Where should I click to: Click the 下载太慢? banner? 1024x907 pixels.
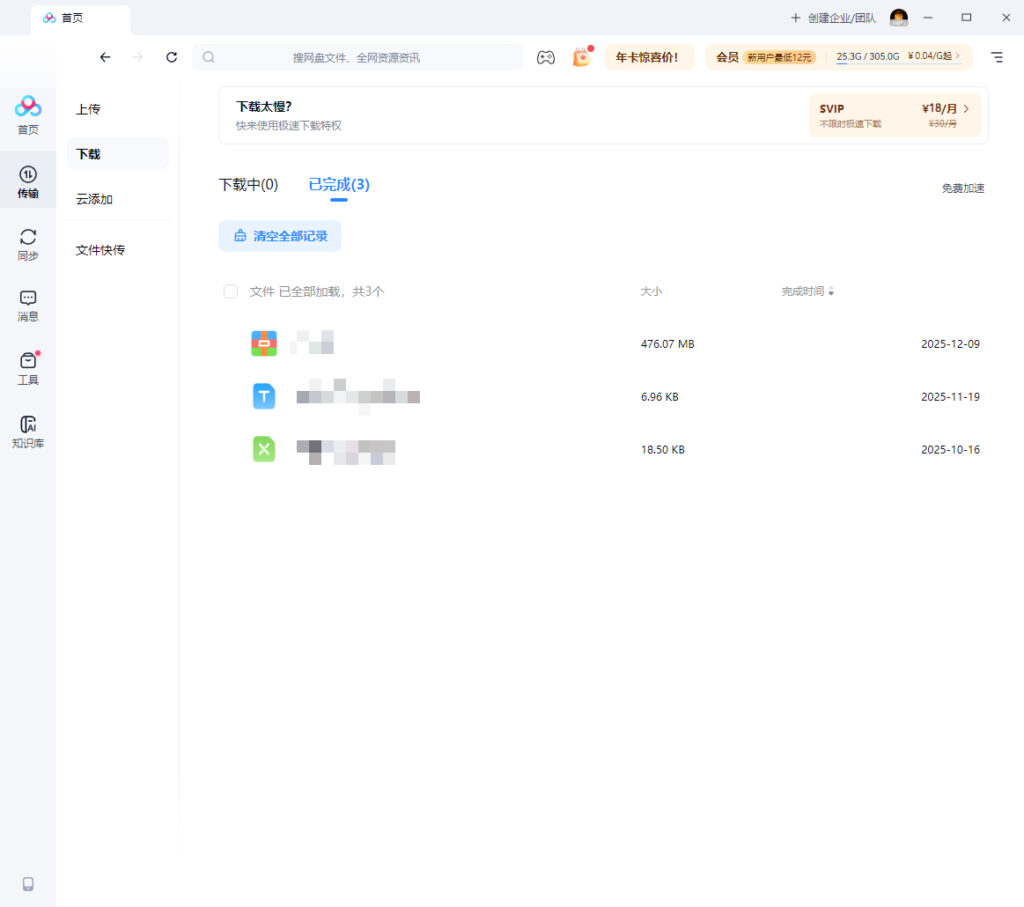(603, 116)
